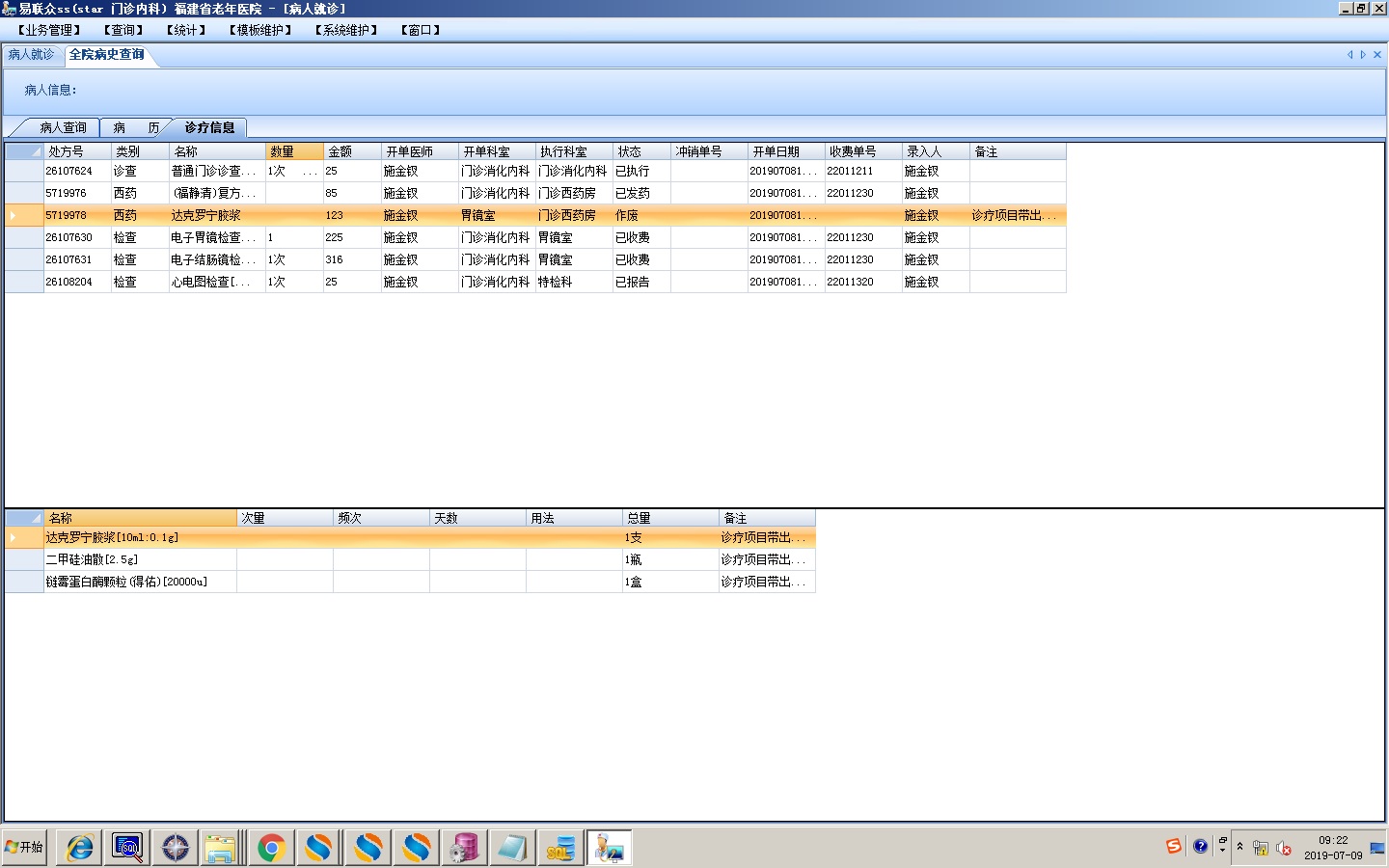
Task: Sort by the 处方号 column header
Action: (x=77, y=151)
